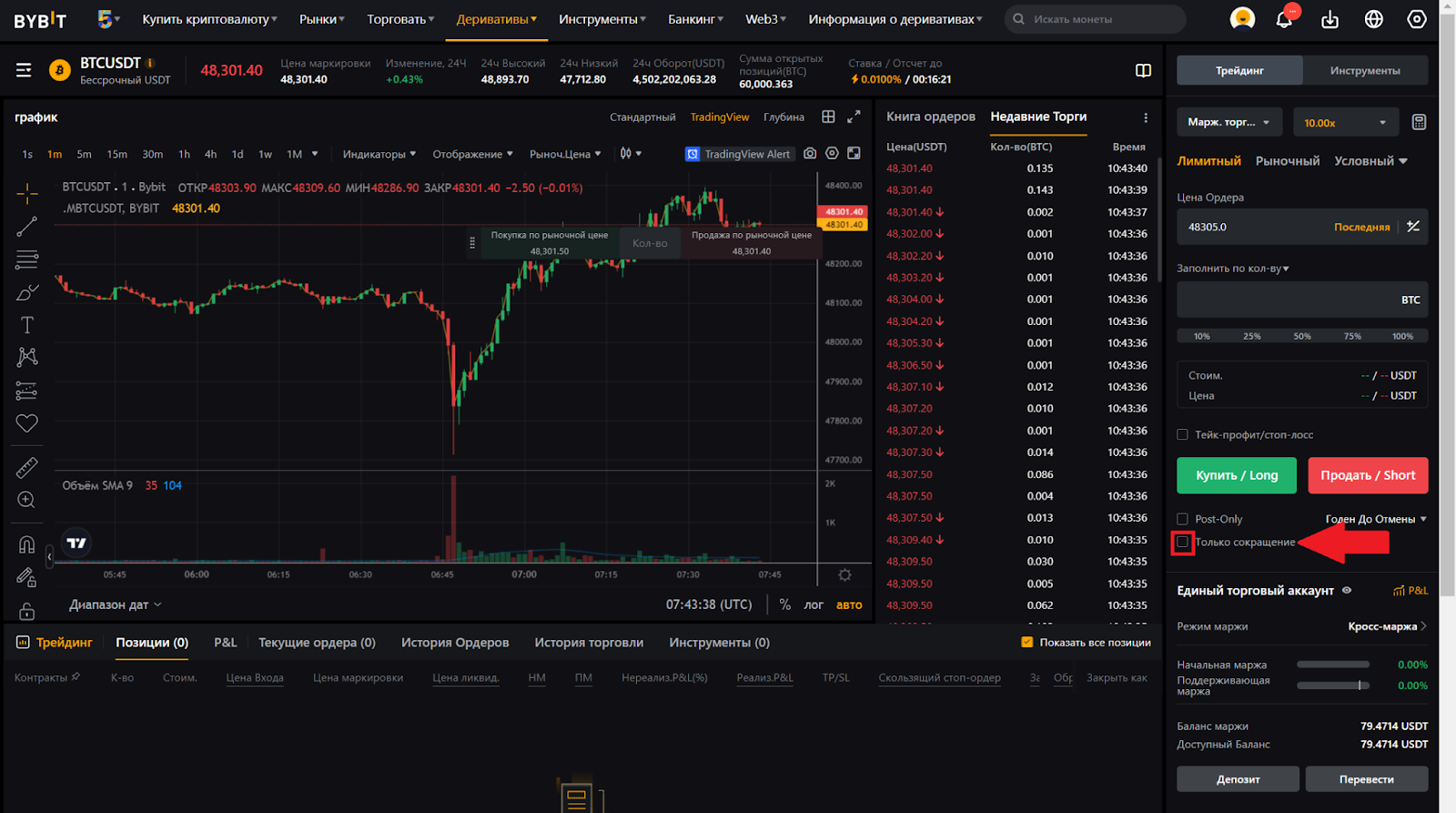The height and width of the screenshot is (813, 1456).
Task: Open recent trades three-dot menu
Action: pyautogui.click(x=1146, y=117)
